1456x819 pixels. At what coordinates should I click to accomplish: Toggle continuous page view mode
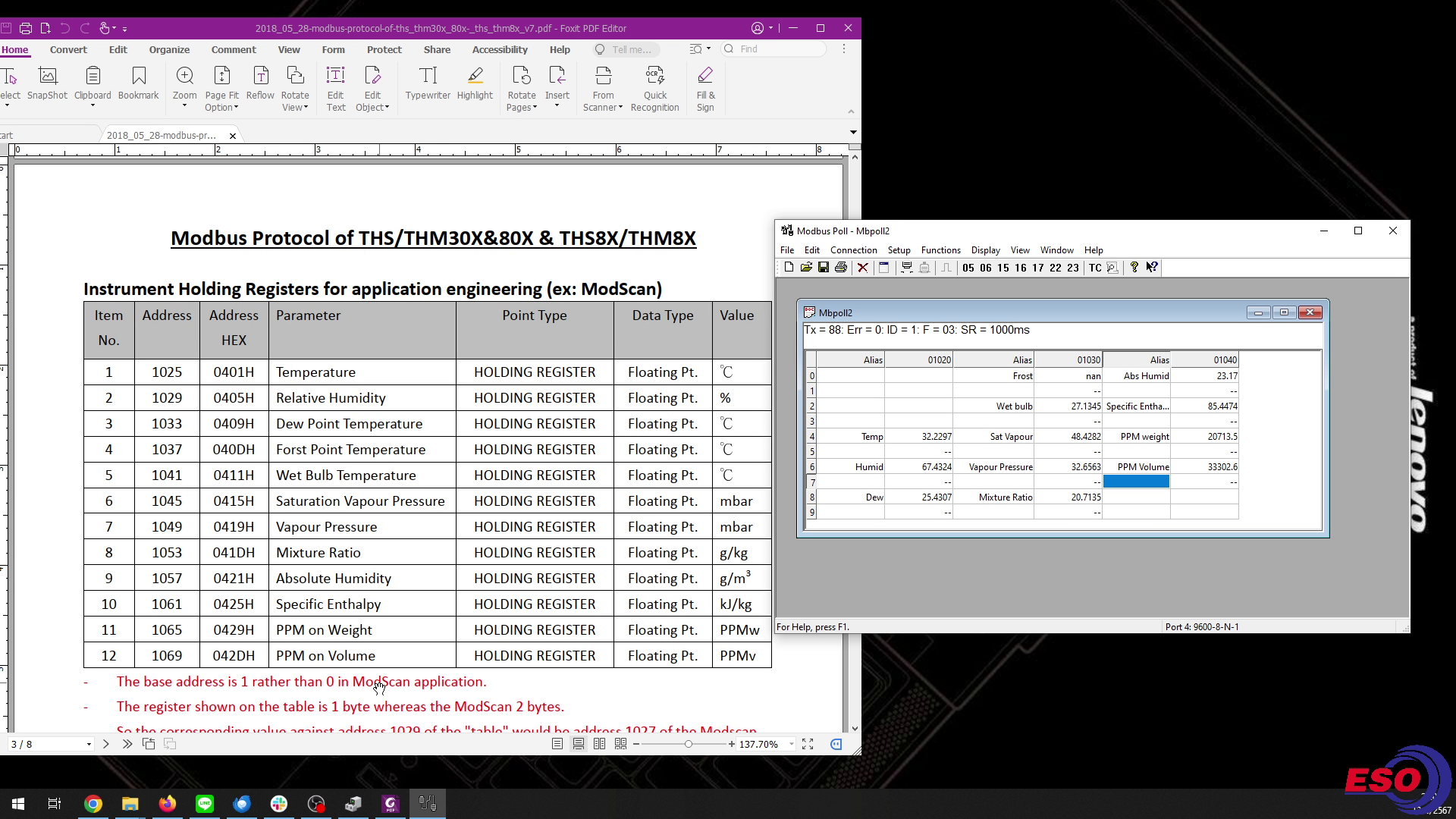point(579,744)
